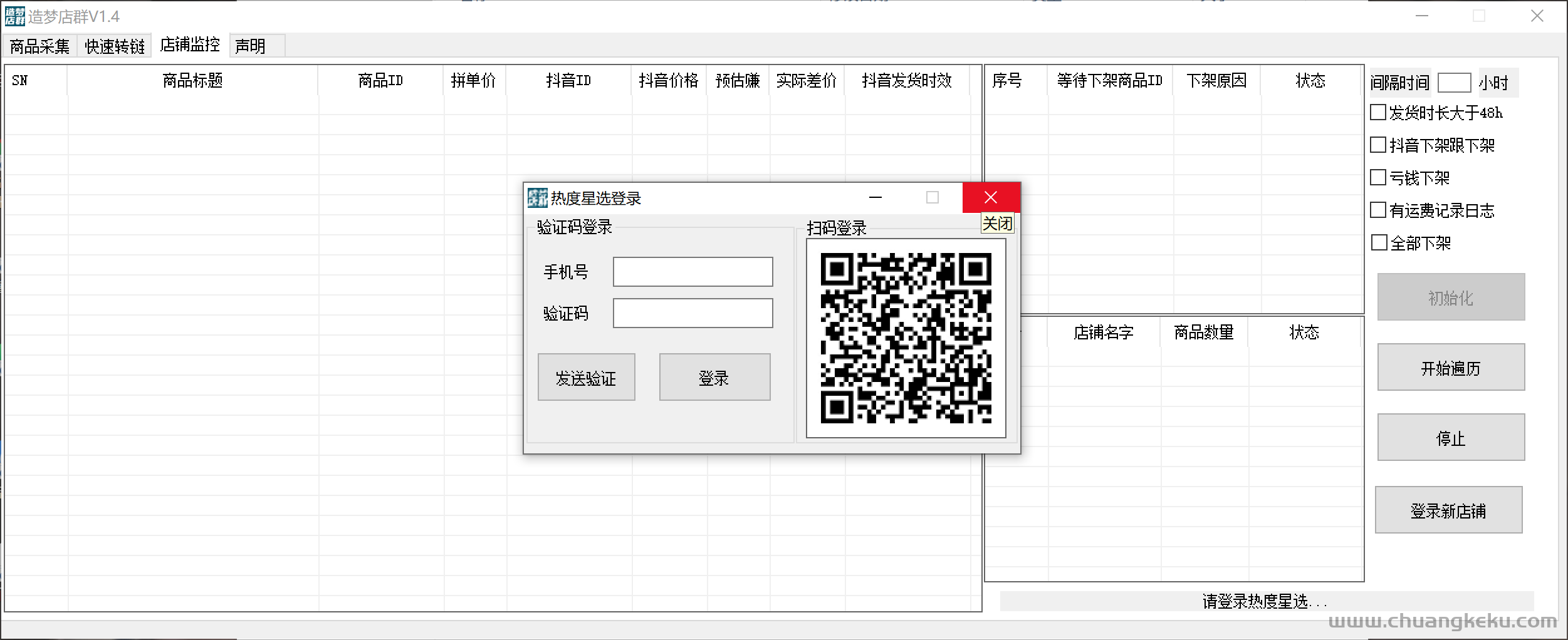Click the 拼单价 column header
1568x640 pixels.
[474, 81]
